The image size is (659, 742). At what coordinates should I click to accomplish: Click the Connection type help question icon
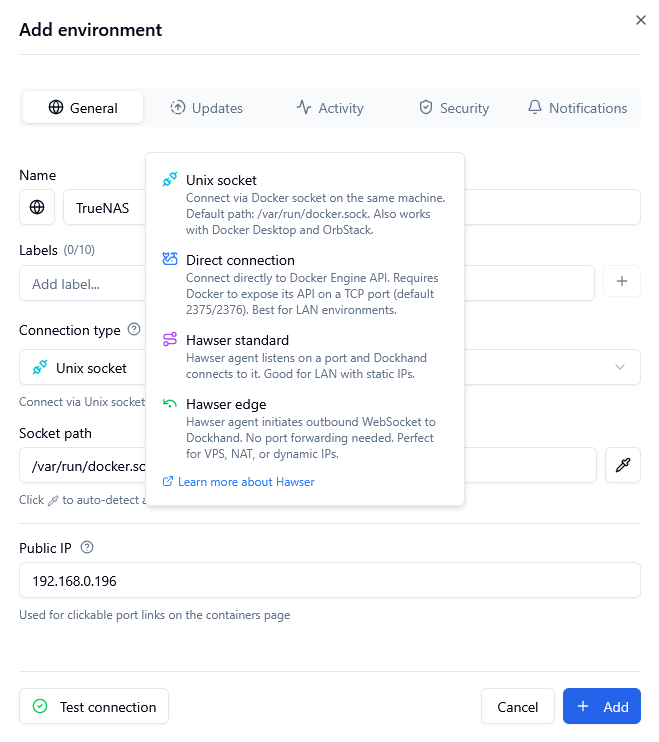[134, 330]
